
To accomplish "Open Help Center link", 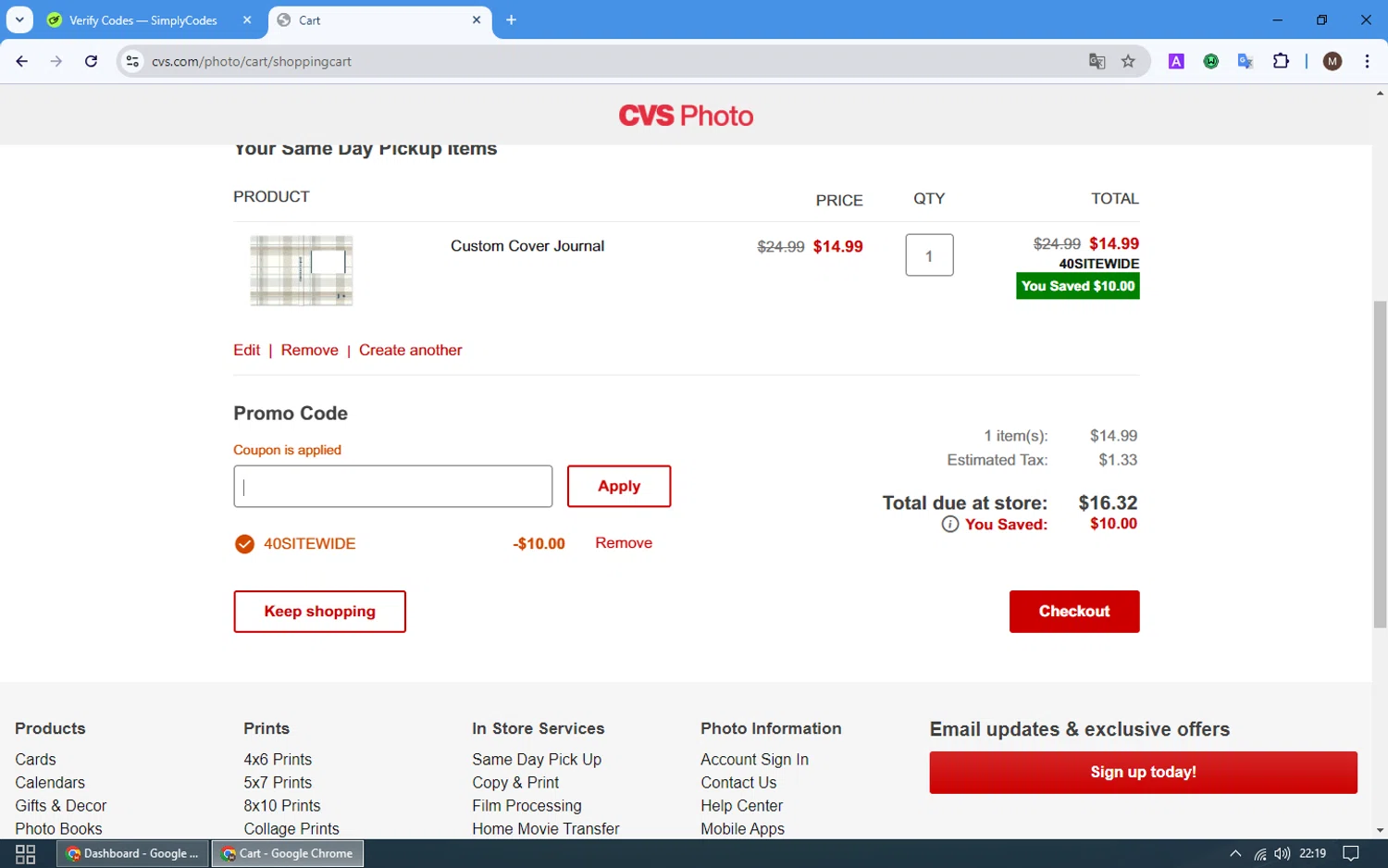I will (741, 805).
